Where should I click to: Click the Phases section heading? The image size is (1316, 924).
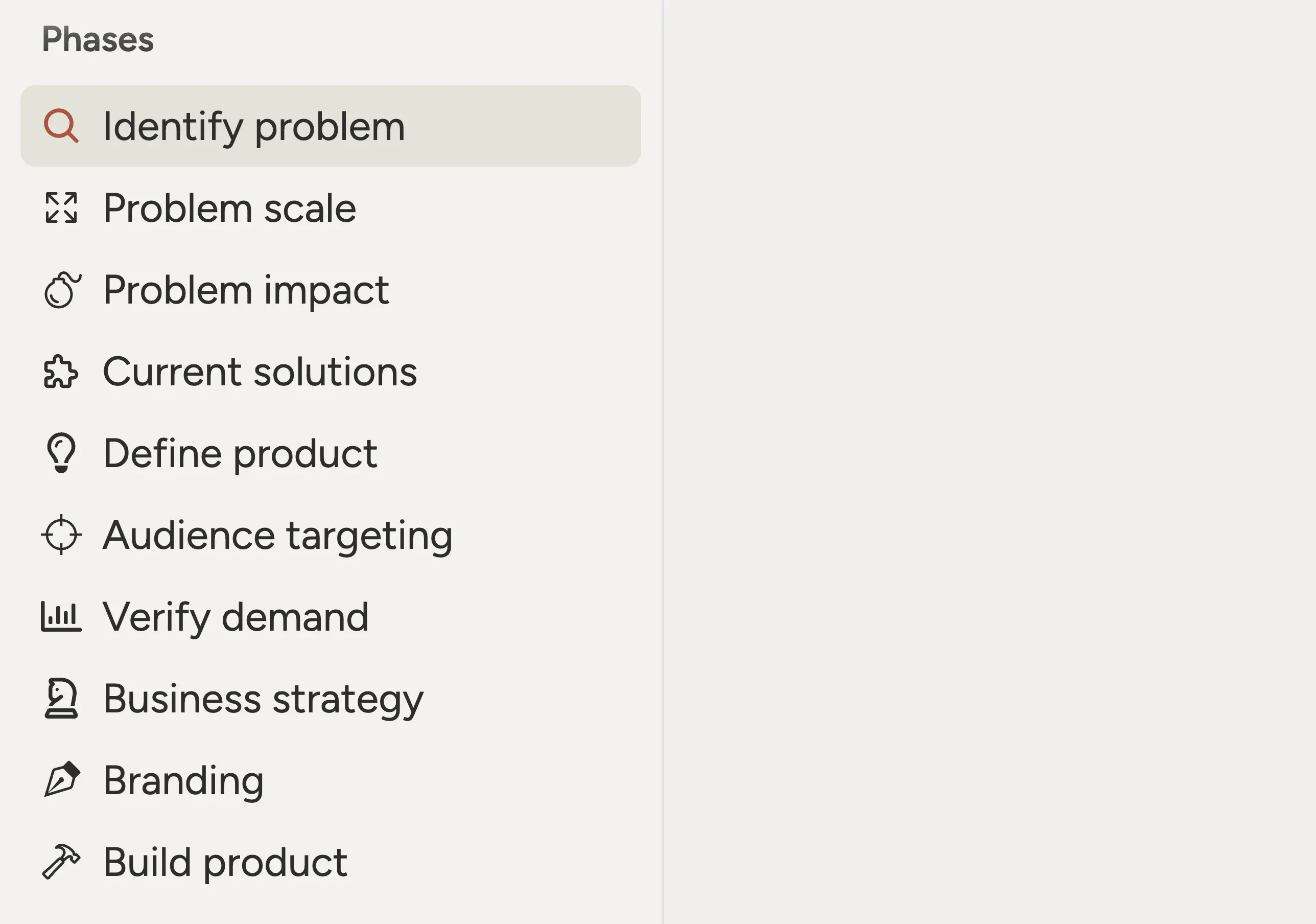click(x=98, y=39)
